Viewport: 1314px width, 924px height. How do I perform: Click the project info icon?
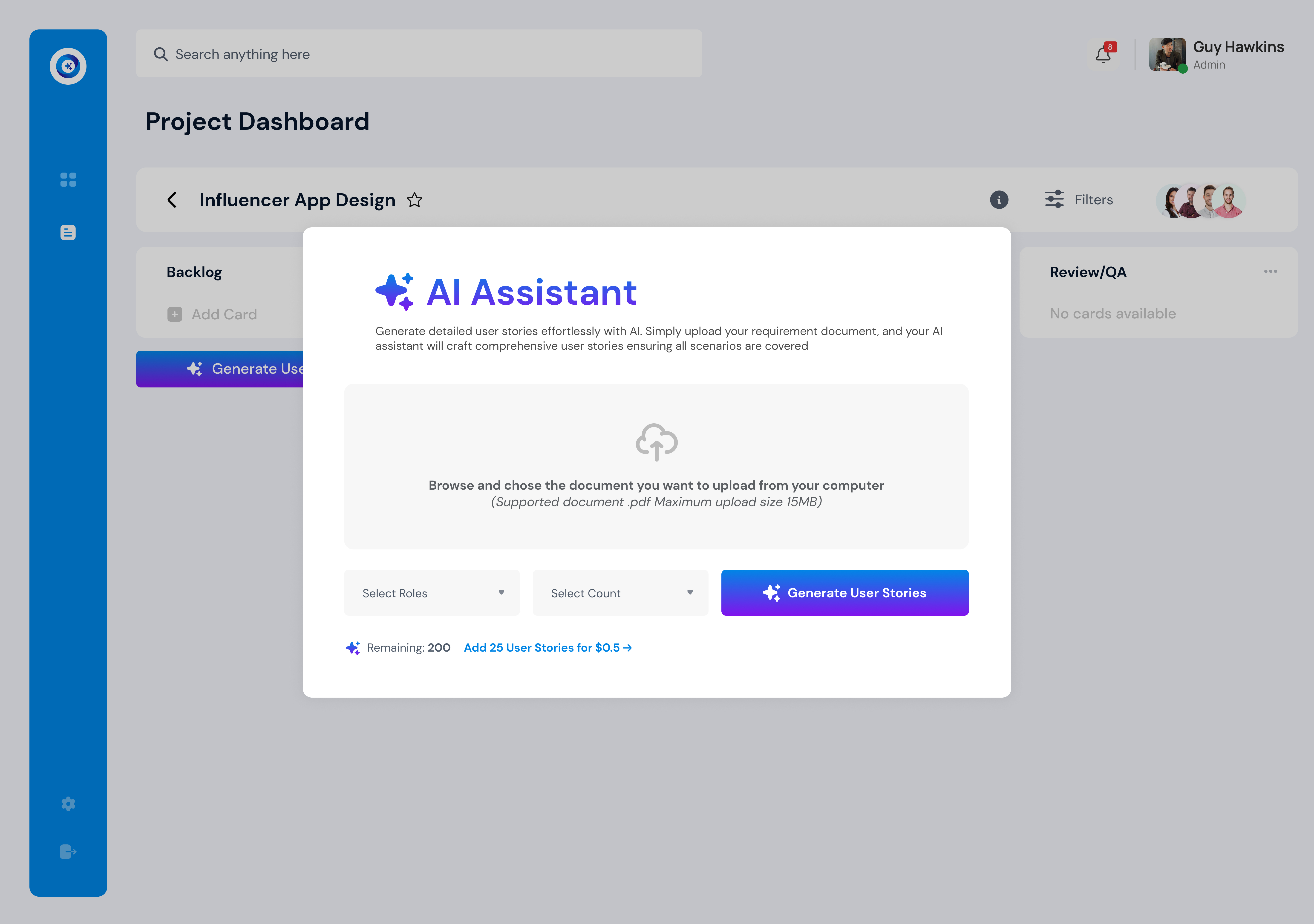click(999, 200)
